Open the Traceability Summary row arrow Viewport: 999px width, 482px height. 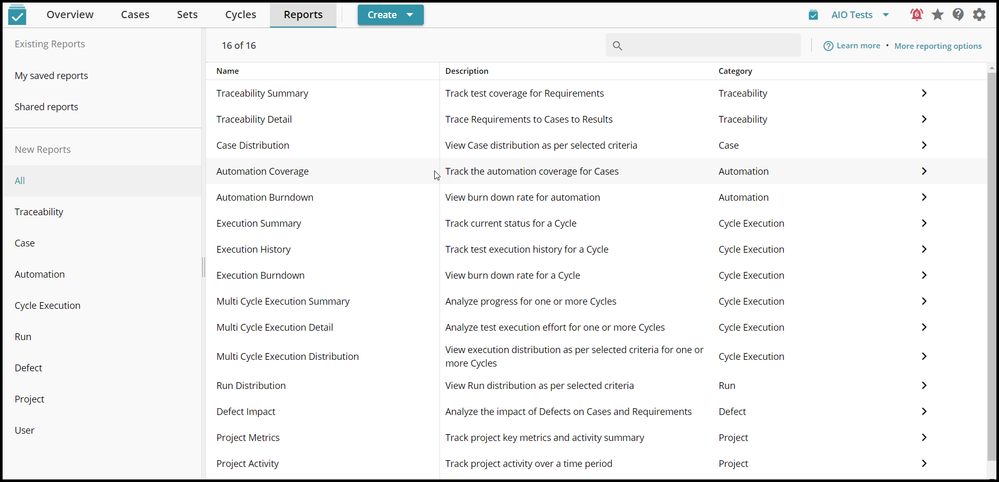pyautogui.click(x=924, y=93)
